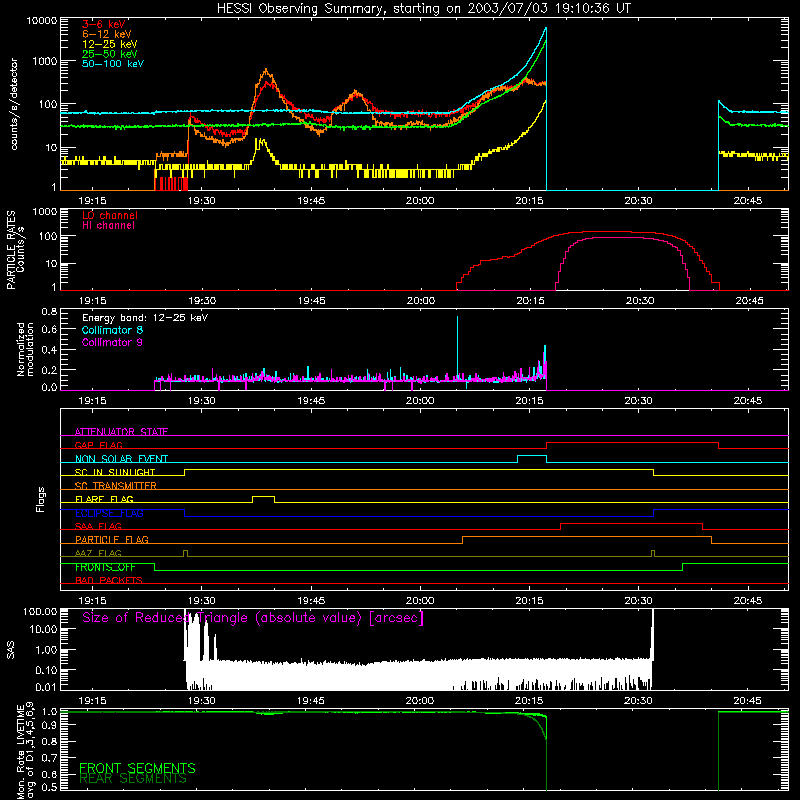The height and width of the screenshot is (800, 800).
Task: Select the Collimator 8 legend entry
Action: pyautogui.click(x=112, y=330)
